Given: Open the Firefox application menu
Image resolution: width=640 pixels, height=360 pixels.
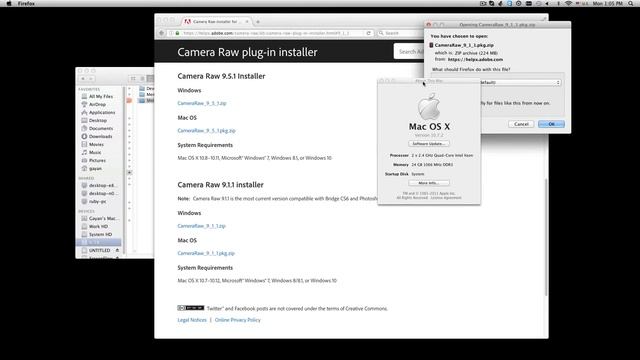Looking at the screenshot, I should 26,3.
